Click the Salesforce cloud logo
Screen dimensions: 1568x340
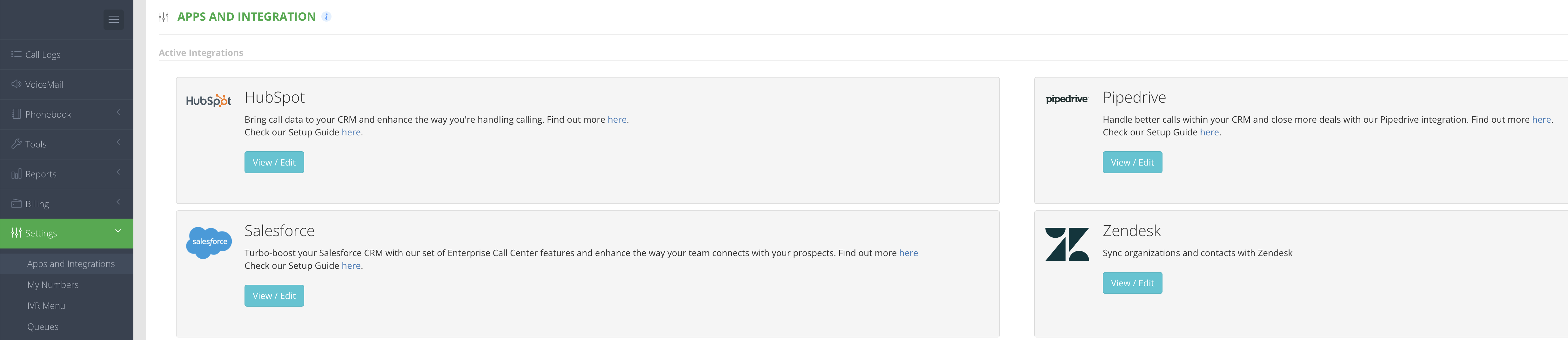point(209,242)
